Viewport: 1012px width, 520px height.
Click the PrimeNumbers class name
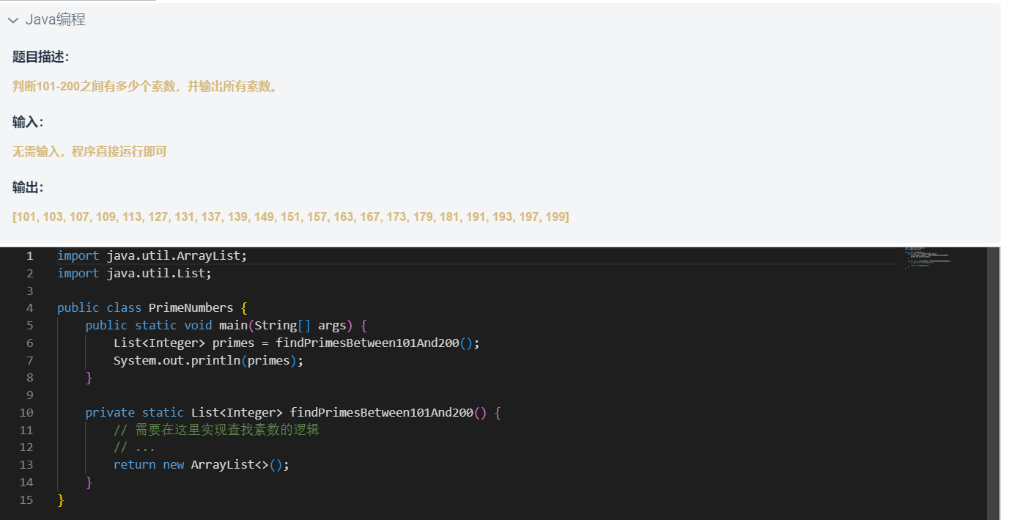(190, 308)
